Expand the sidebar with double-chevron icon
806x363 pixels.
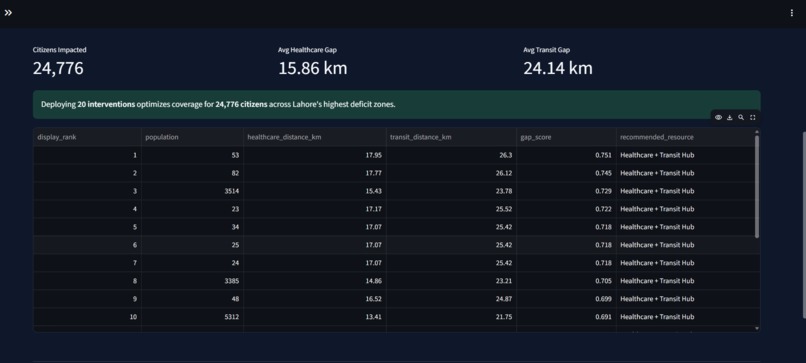(8, 13)
